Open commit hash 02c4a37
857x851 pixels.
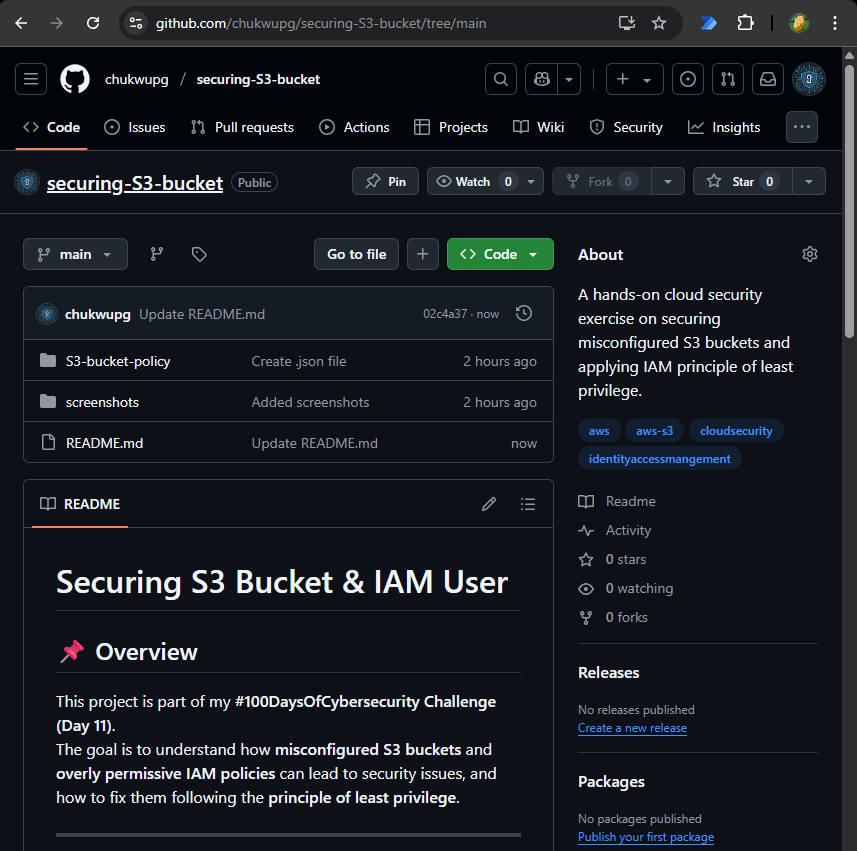tap(445, 314)
